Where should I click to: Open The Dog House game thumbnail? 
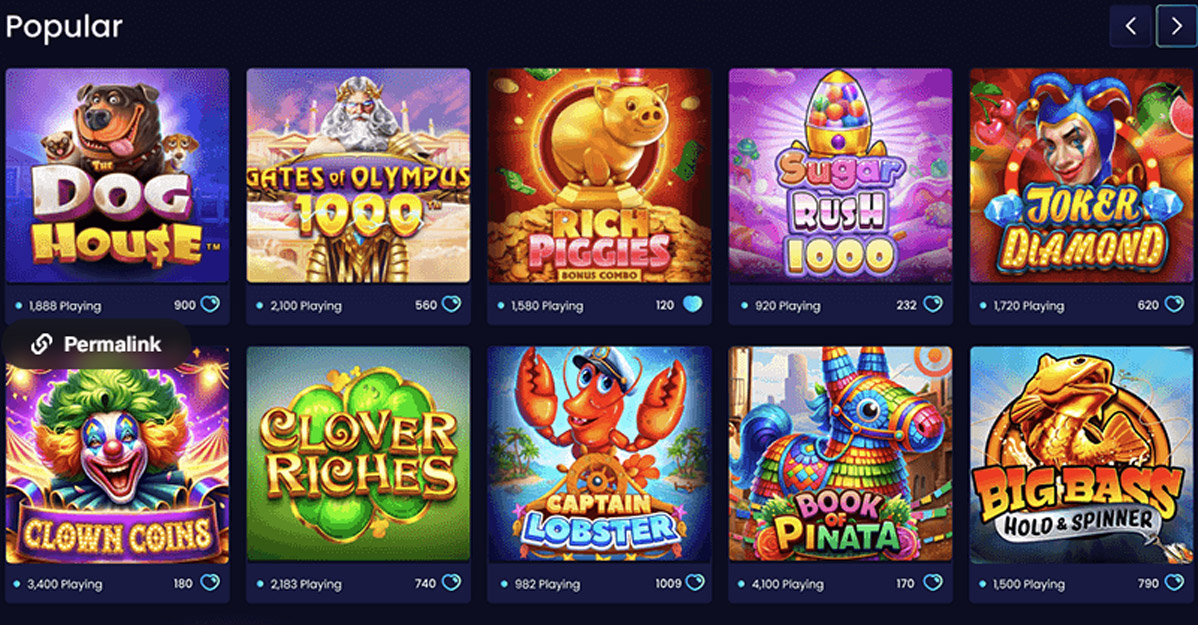pos(117,176)
